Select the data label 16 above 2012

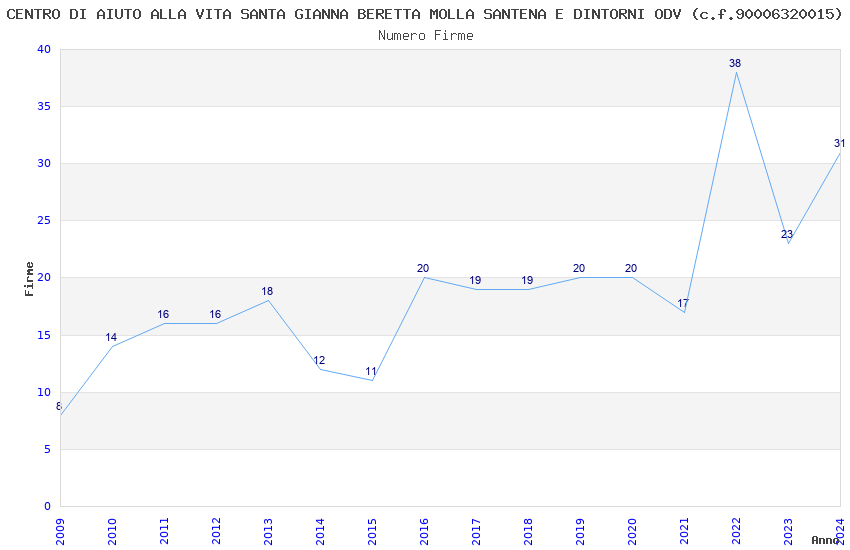coord(215,314)
